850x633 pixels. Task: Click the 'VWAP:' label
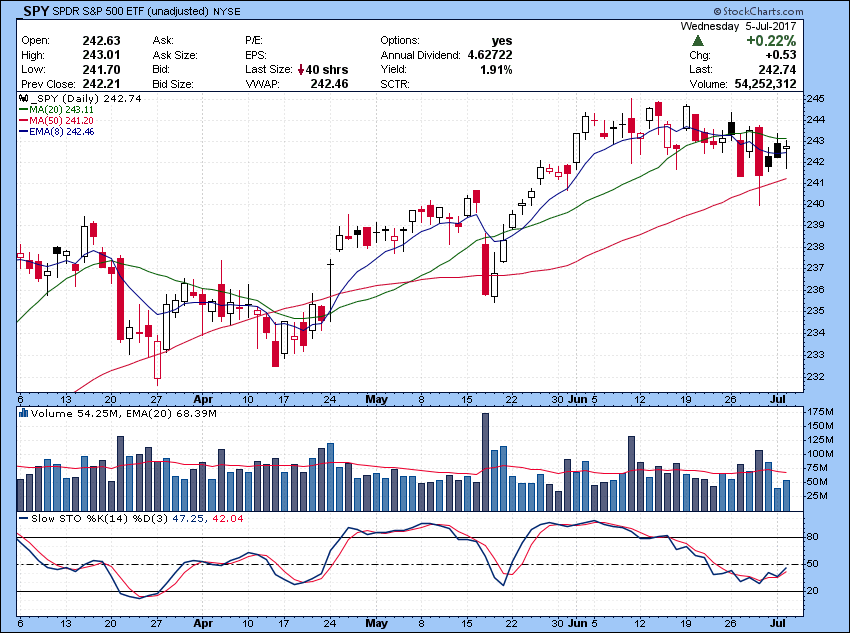pos(262,84)
